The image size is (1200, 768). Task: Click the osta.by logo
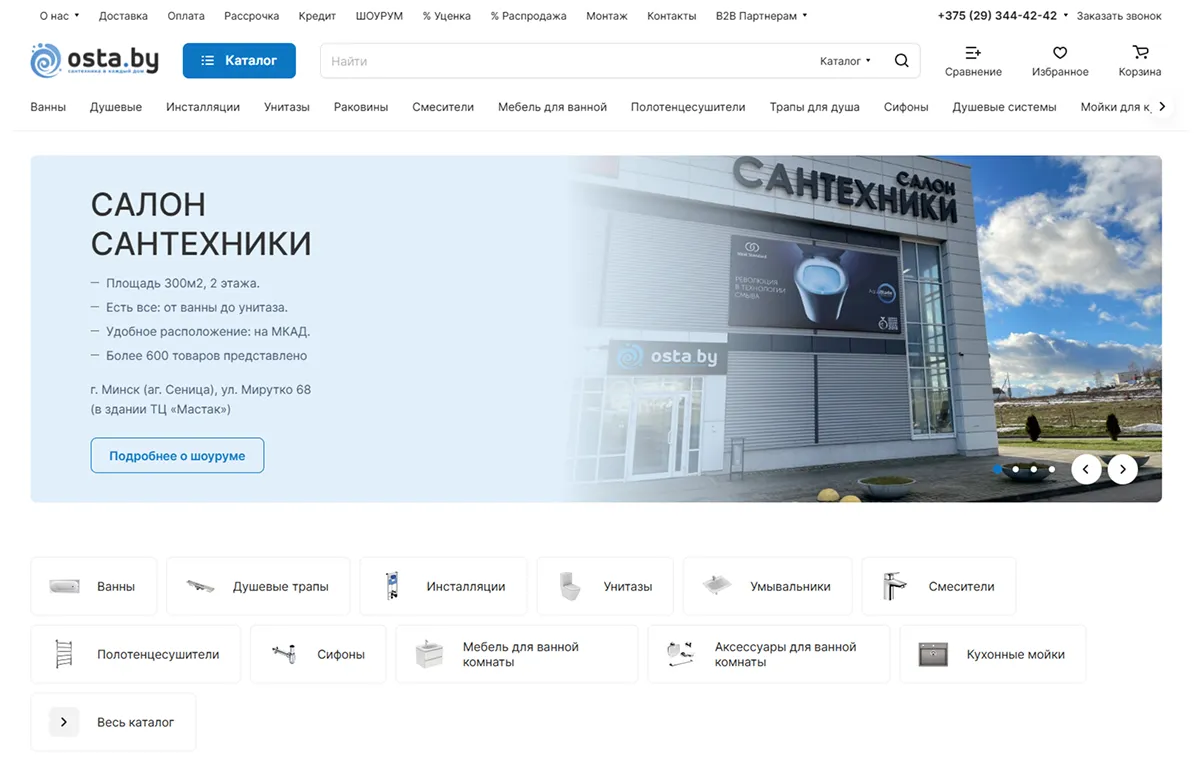point(95,61)
